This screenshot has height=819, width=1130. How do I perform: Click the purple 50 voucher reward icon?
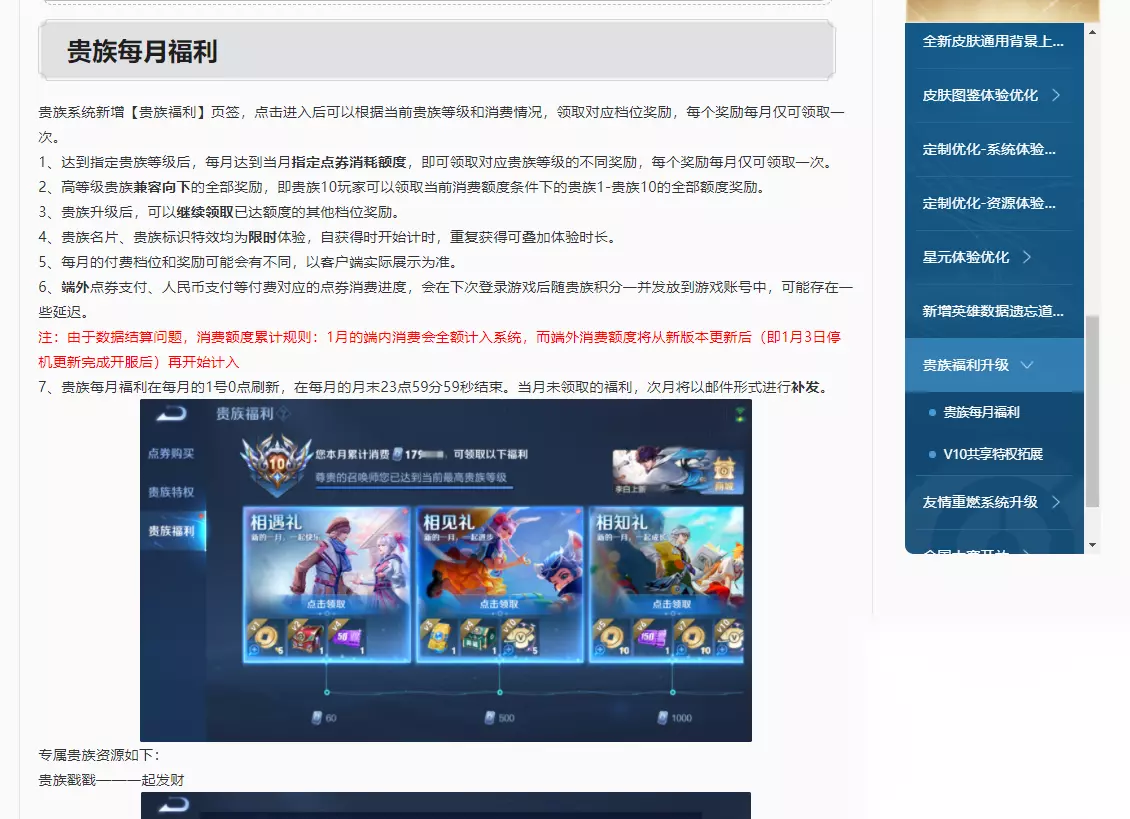pos(347,637)
